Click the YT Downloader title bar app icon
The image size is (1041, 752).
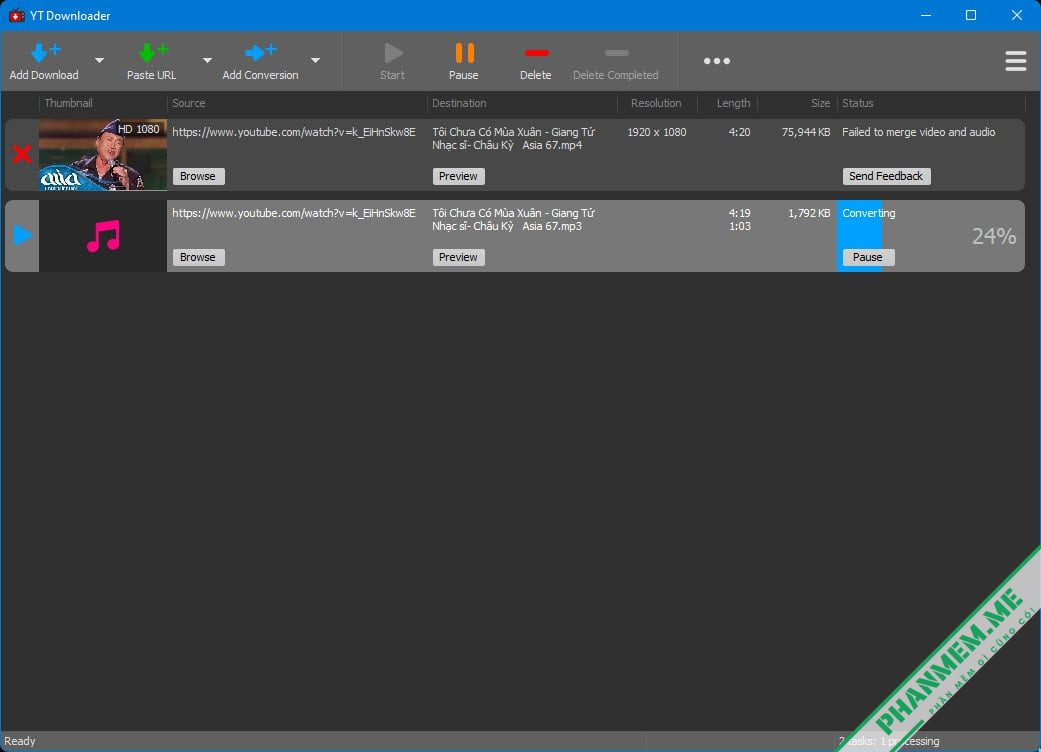point(17,15)
